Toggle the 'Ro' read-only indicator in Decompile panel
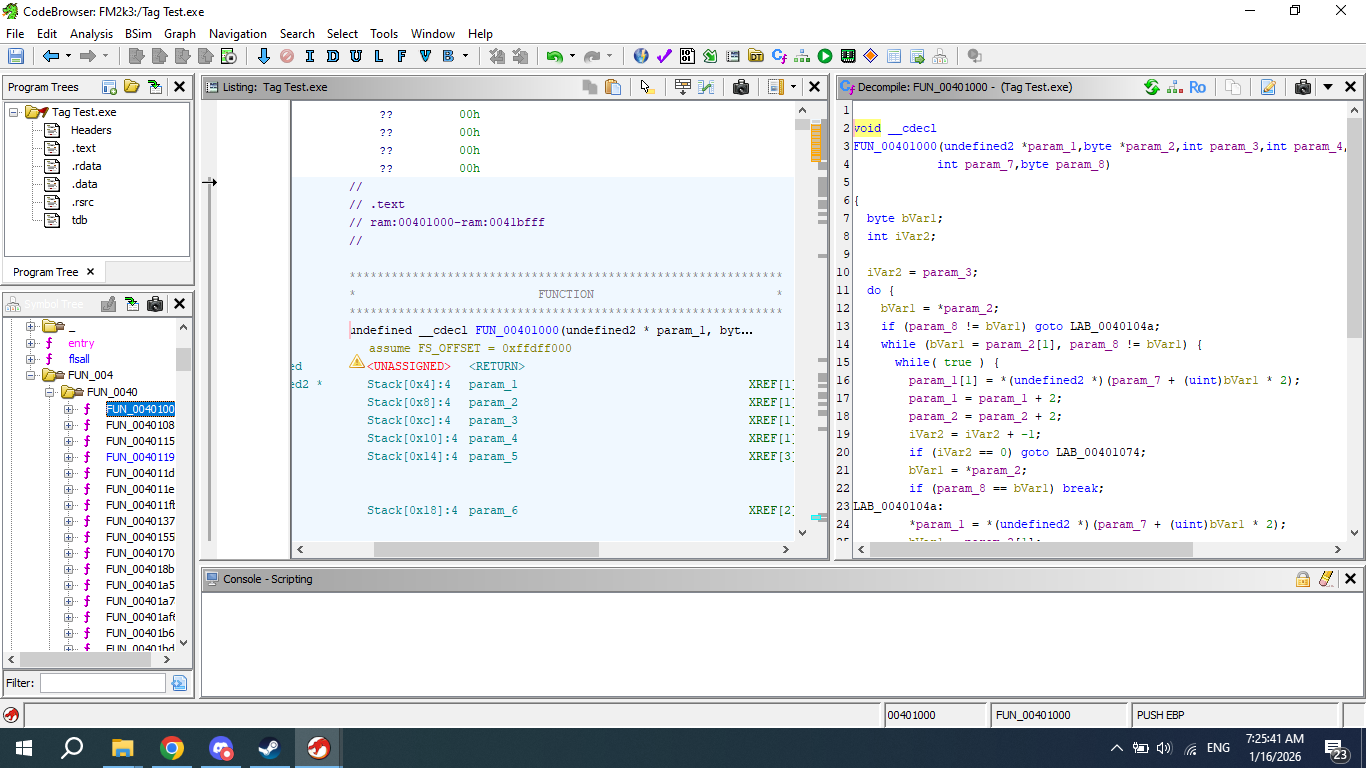1366x768 pixels. (1197, 87)
